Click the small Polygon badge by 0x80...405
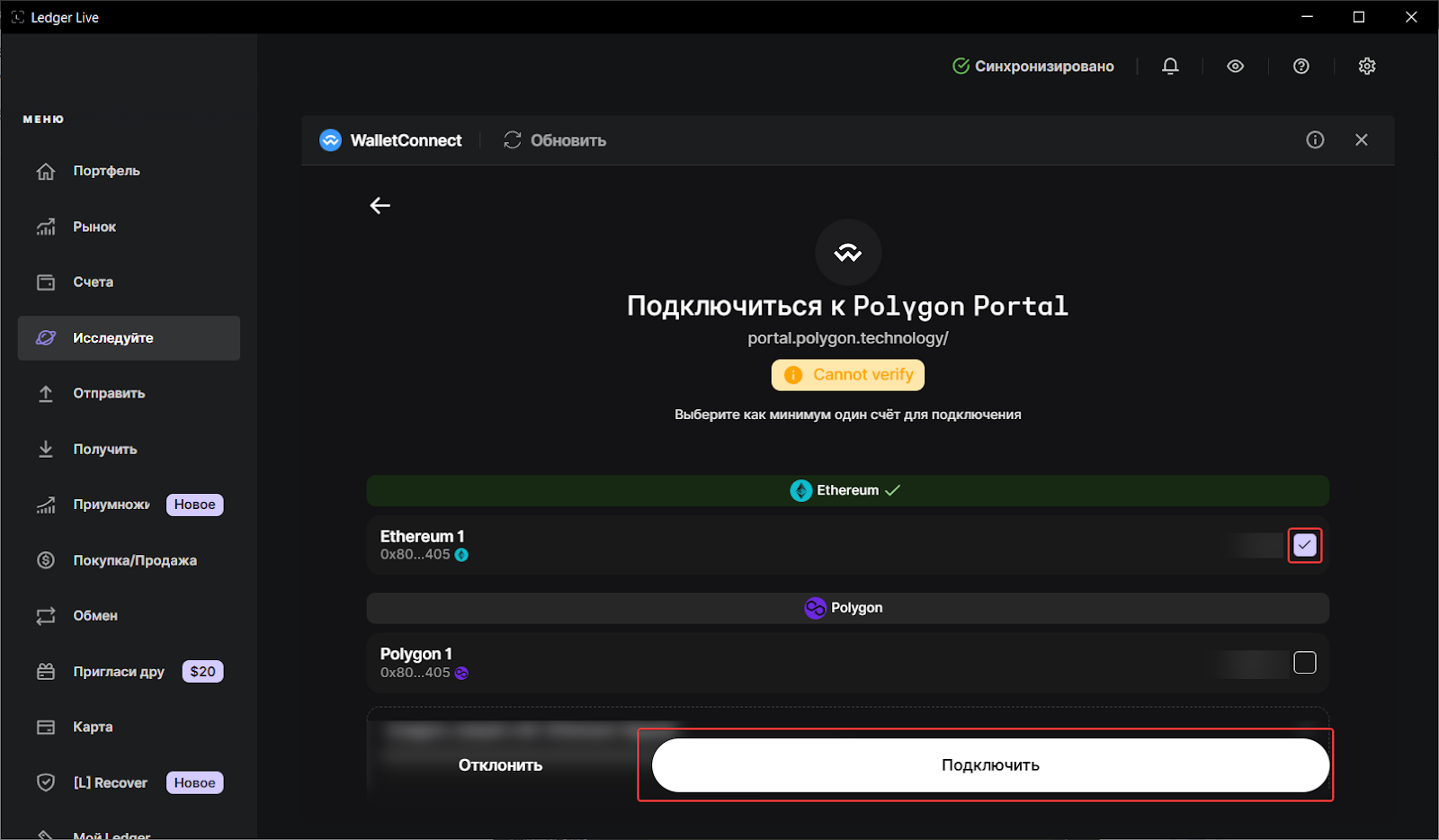This screenshot has width=1439, height=840. pos(461,673)
